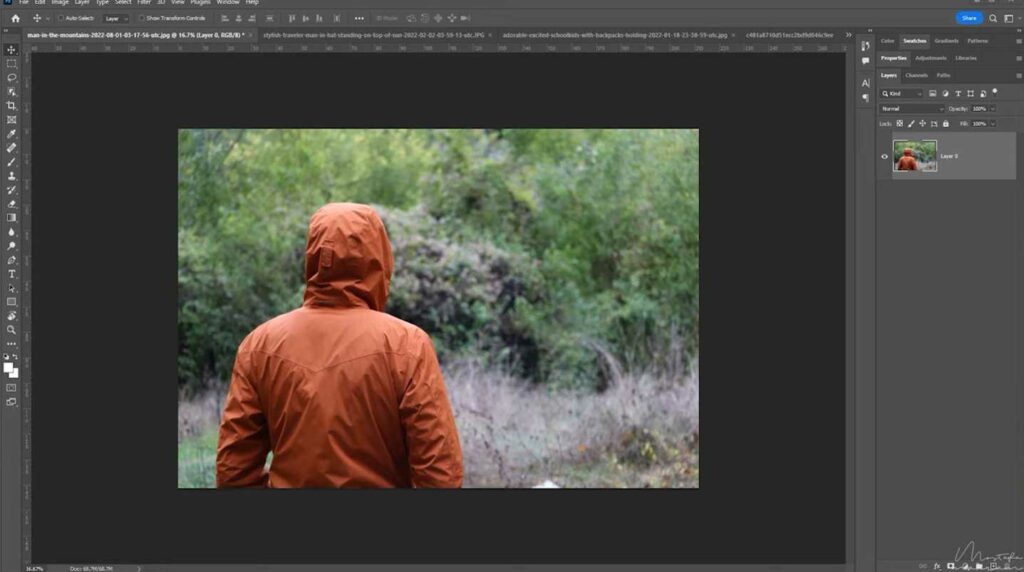Open the Paragraph panel icon
This screenshot has width=1024, height=572.
(x=865, y=98)
